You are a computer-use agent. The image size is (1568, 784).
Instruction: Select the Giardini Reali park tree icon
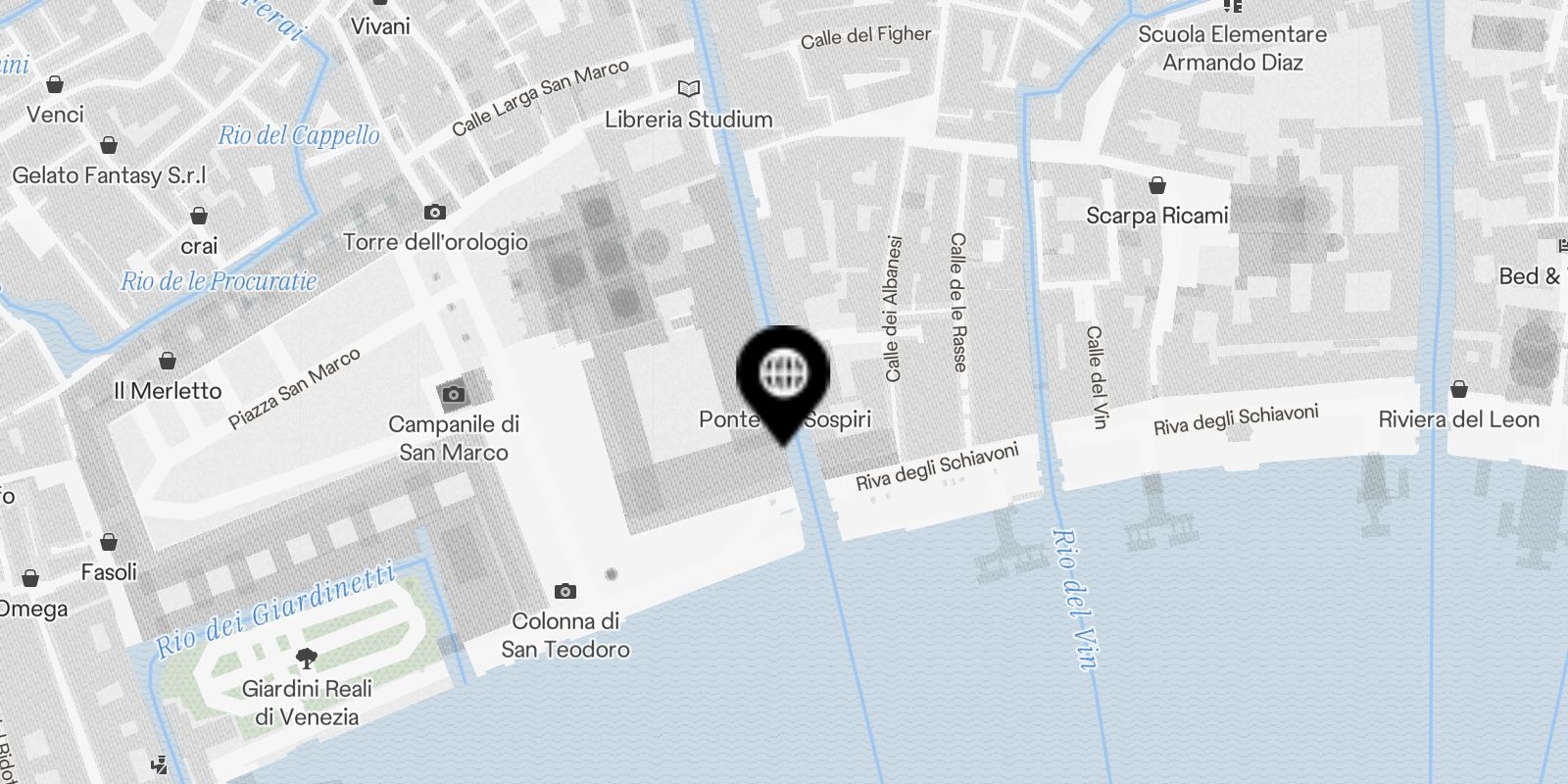pyautogui.click(x=307, y=658)
